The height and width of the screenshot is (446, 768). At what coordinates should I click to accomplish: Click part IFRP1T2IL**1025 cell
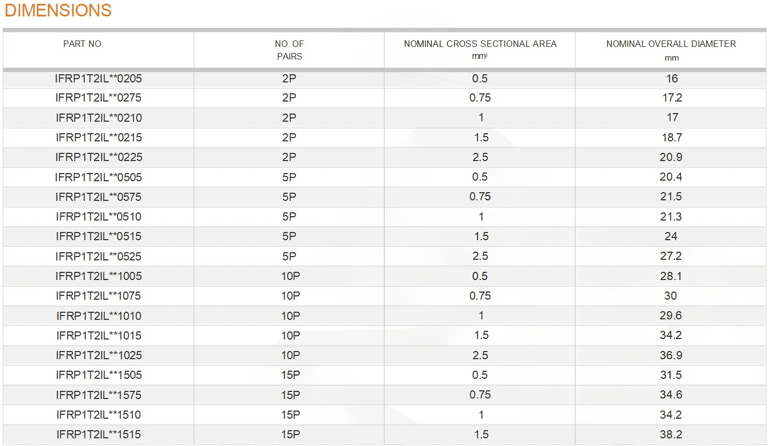click(98, 355)
